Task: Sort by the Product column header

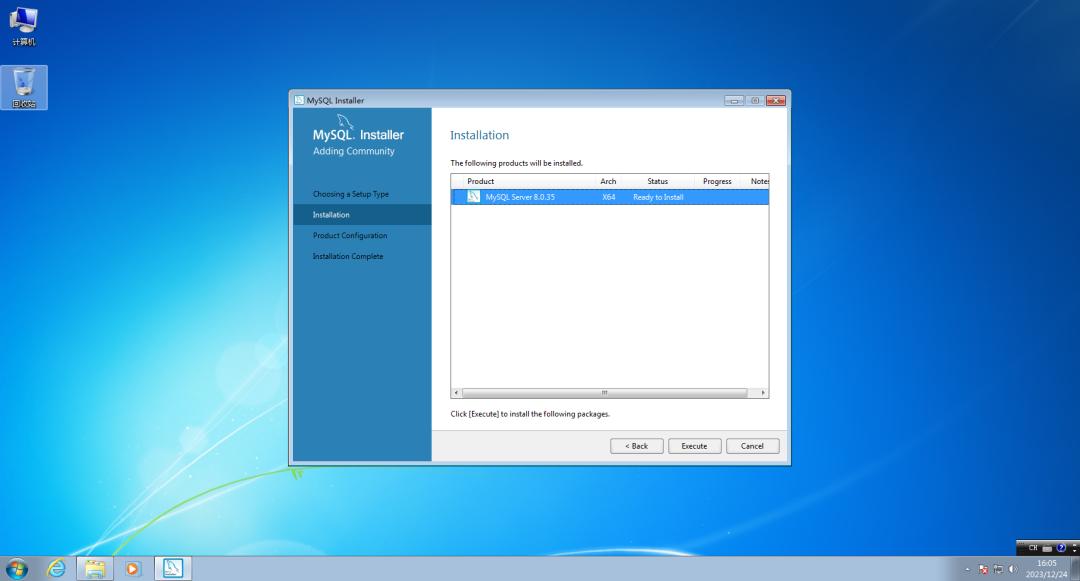Action: tap(481, 181)
